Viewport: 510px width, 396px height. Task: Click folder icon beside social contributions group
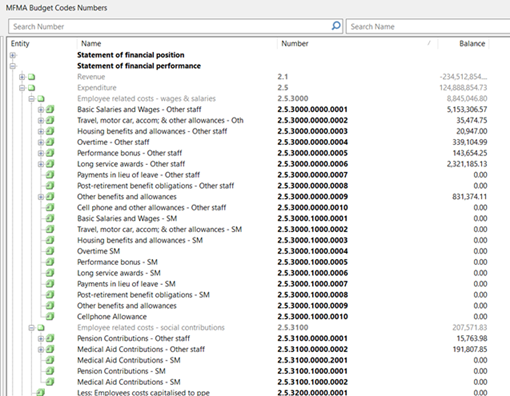coord(41,328)
